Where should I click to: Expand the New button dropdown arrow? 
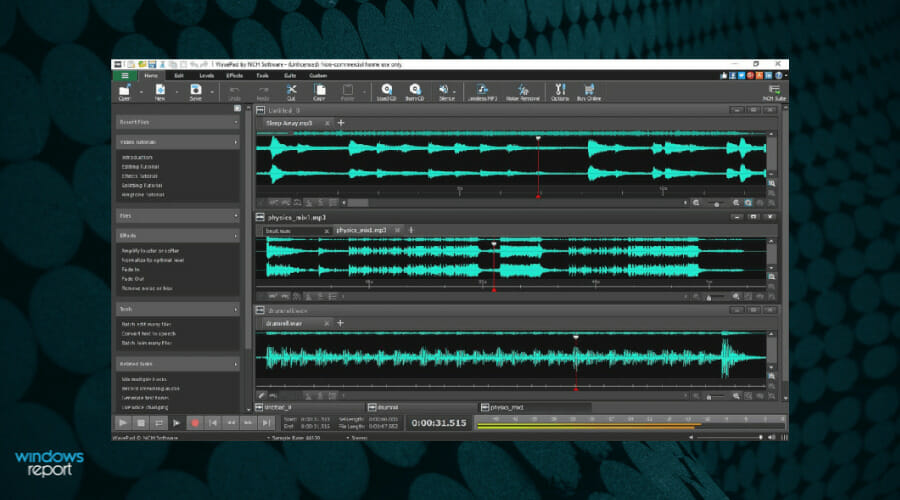176,92
